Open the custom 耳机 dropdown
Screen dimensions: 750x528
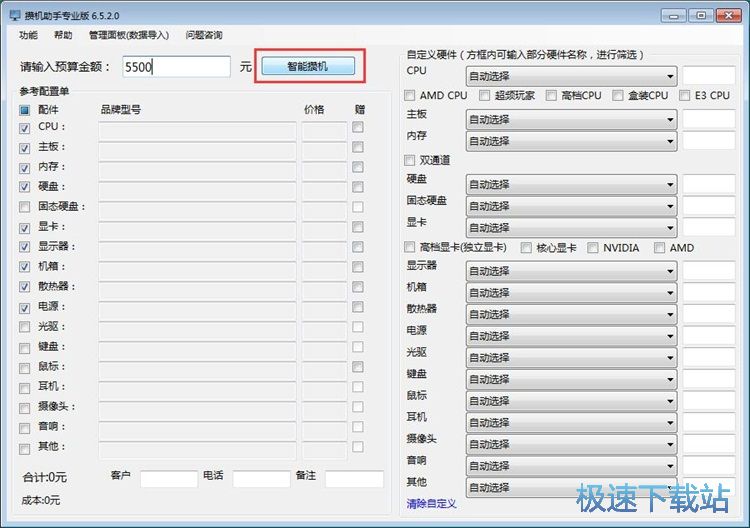pyautogui.click(x=572, y=423)
